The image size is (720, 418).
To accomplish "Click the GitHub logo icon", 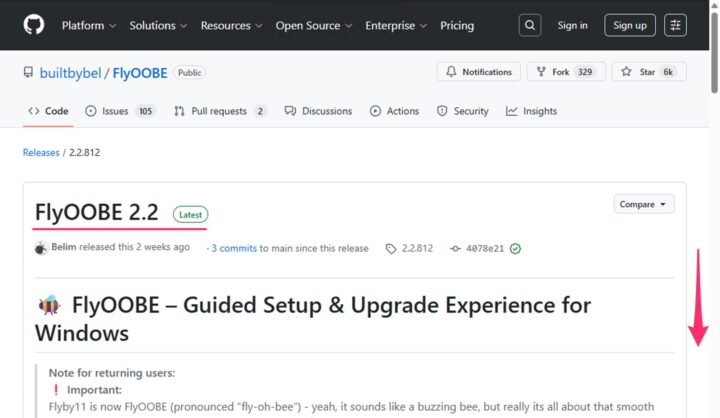I will [34, 25].
